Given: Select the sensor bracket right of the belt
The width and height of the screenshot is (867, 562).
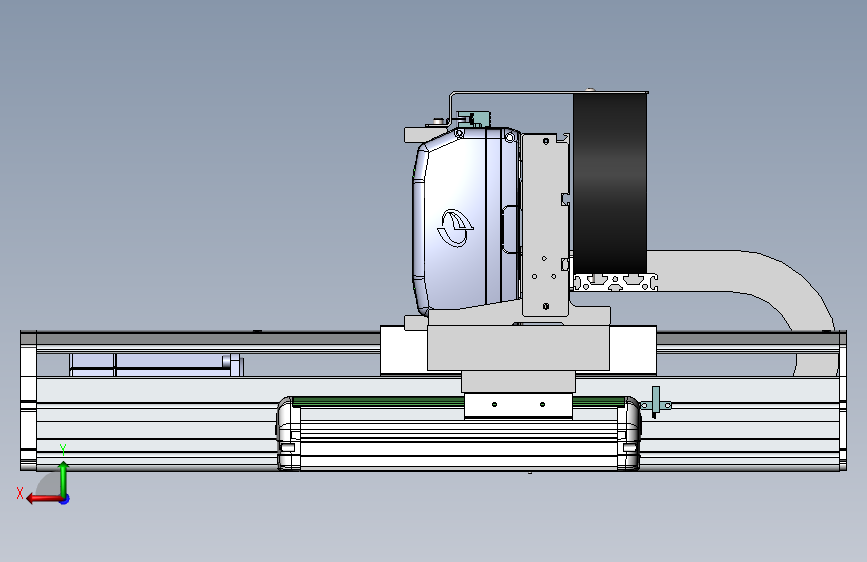Looking at the screenshot, I should [x=656, y=403].
